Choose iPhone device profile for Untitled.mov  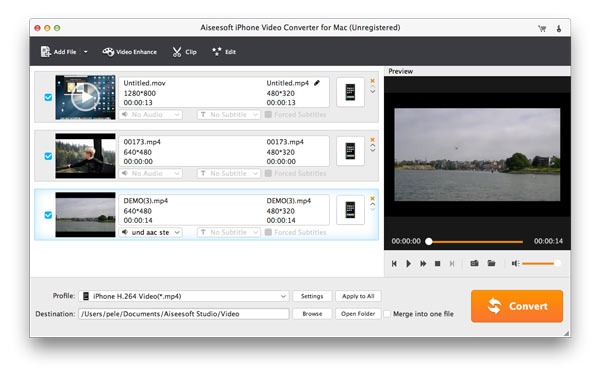point(351,92)
